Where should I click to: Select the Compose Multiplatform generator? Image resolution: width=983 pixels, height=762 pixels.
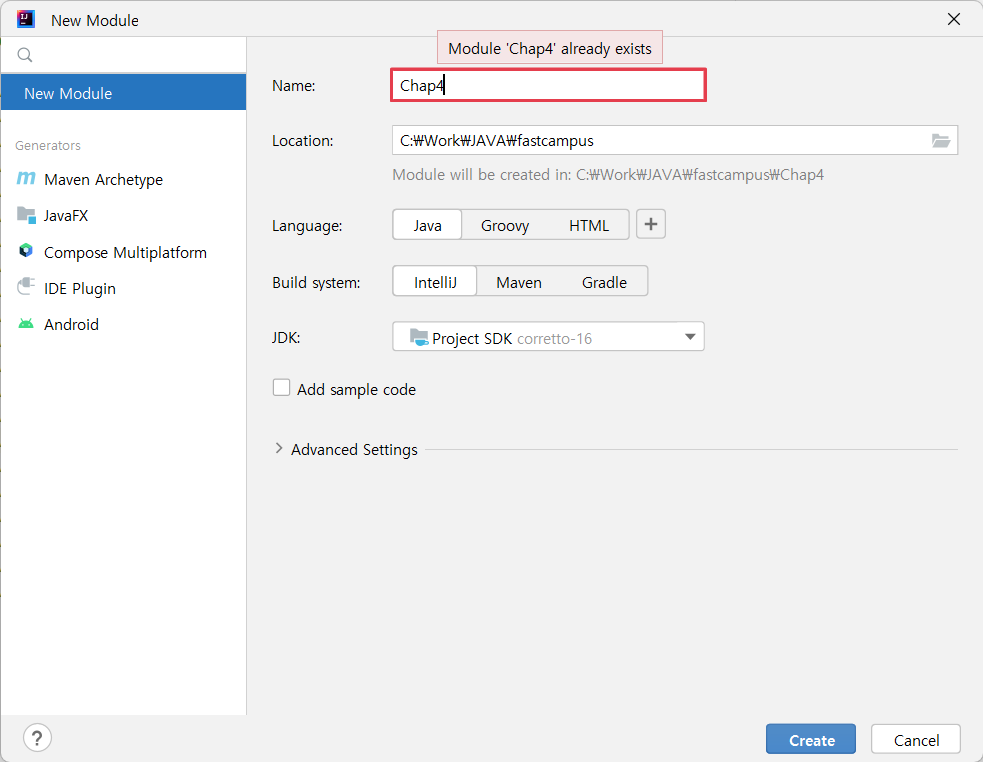click(x=124, y=252)
